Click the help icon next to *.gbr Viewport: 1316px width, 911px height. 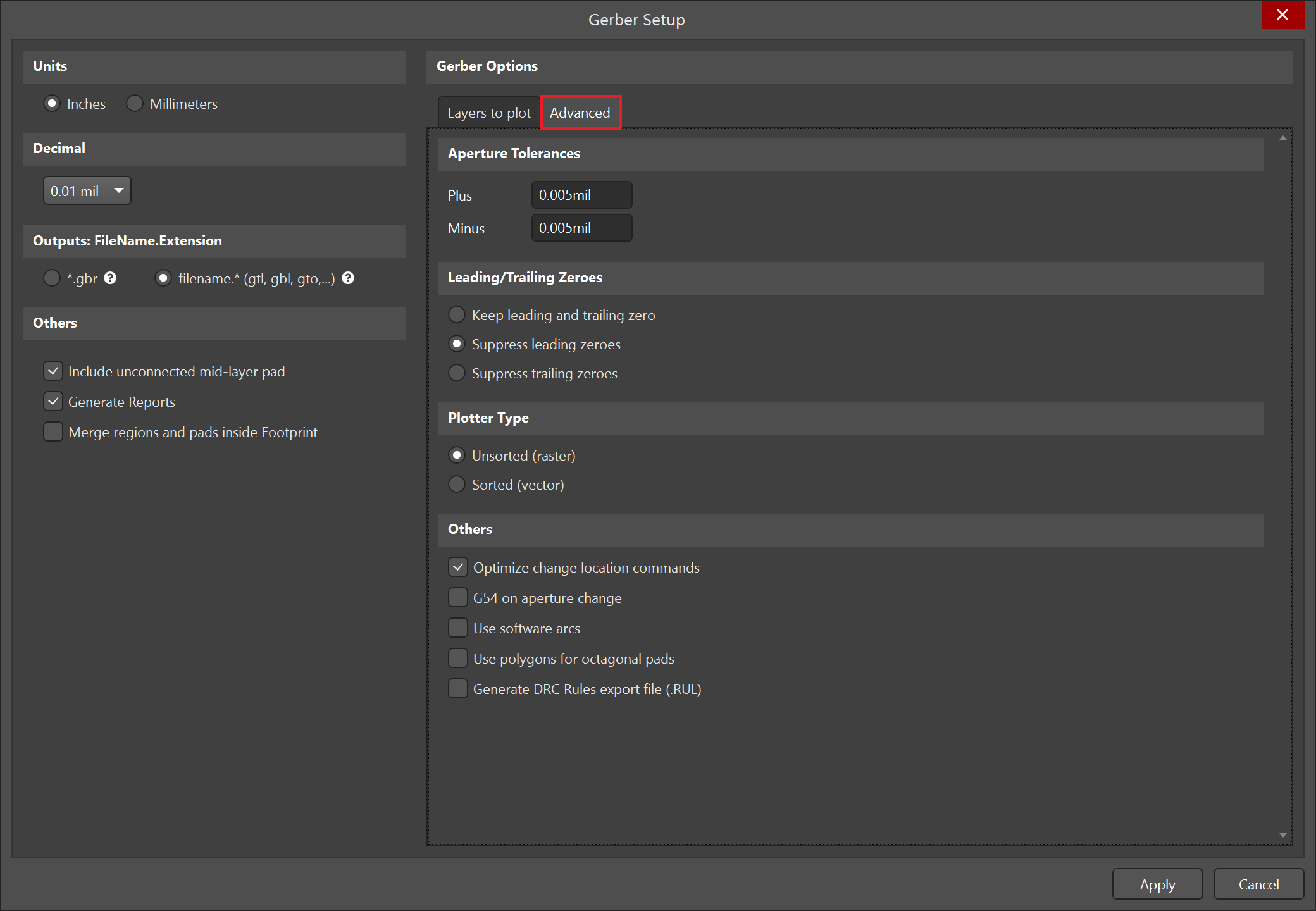[x=110, y=278]
